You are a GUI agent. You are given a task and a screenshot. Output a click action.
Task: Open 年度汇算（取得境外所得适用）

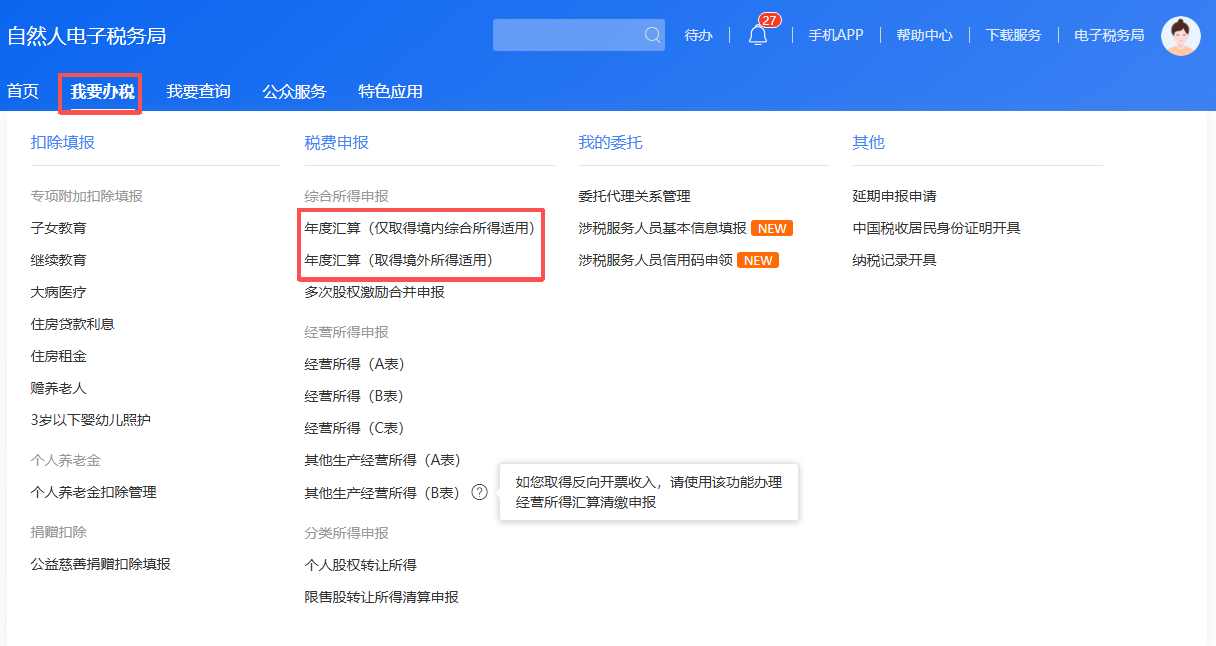click(399, 260)
